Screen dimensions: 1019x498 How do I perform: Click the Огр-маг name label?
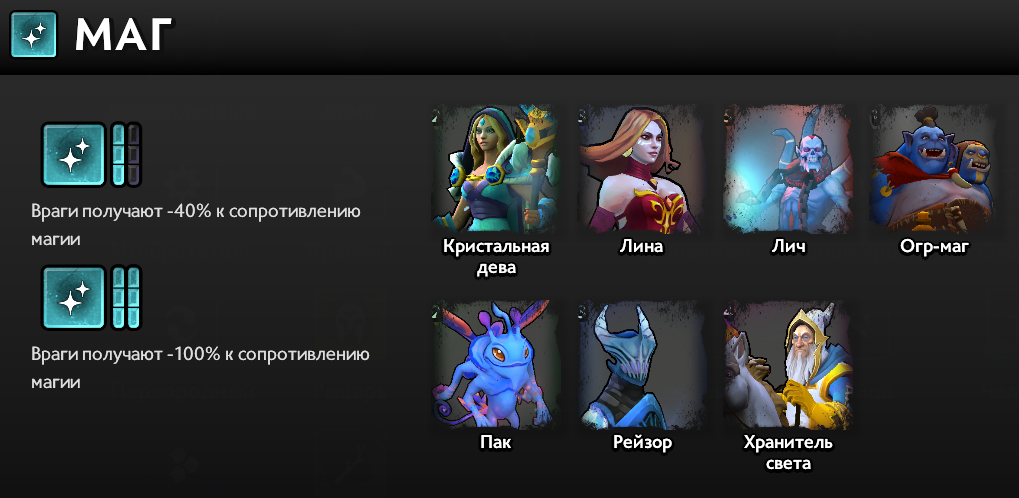click(935, 248)
